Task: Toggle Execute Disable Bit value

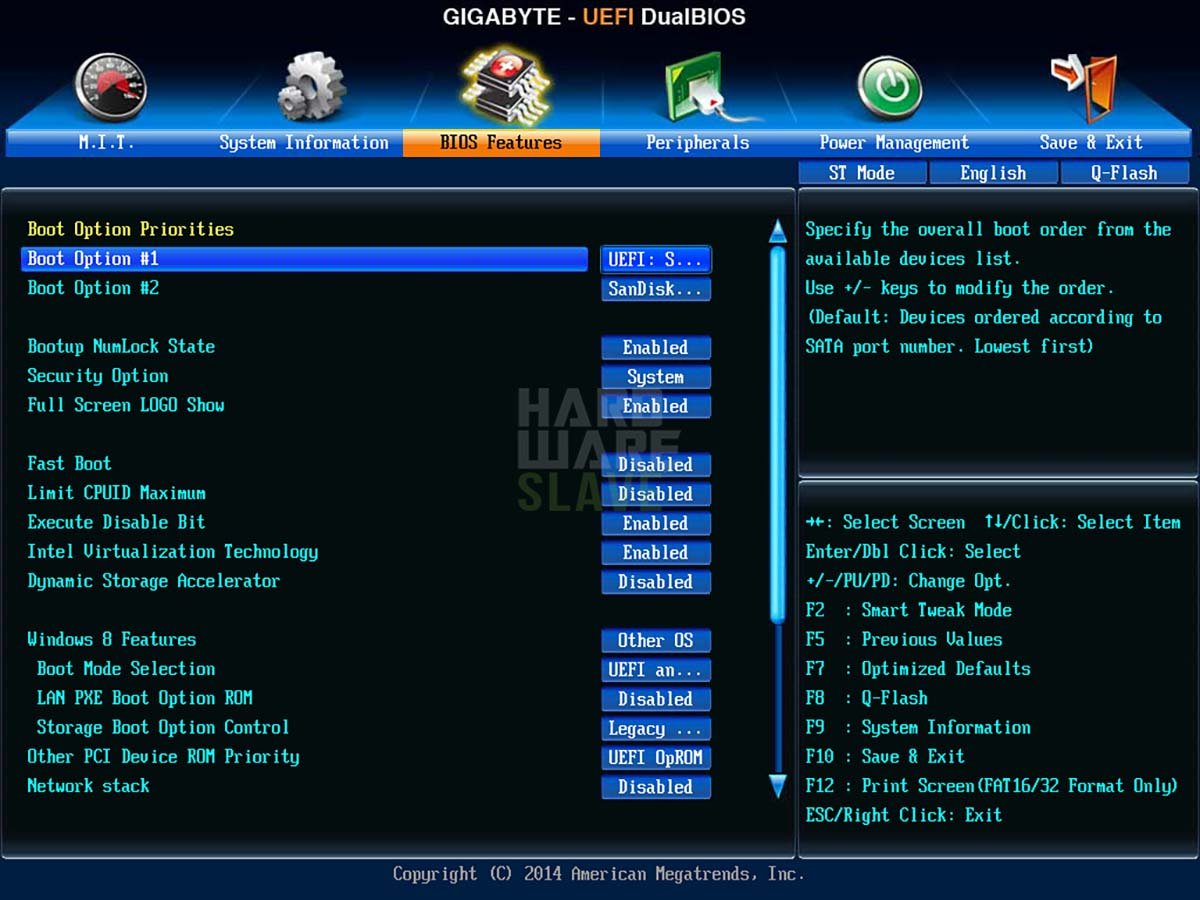Action: [656, 523]
